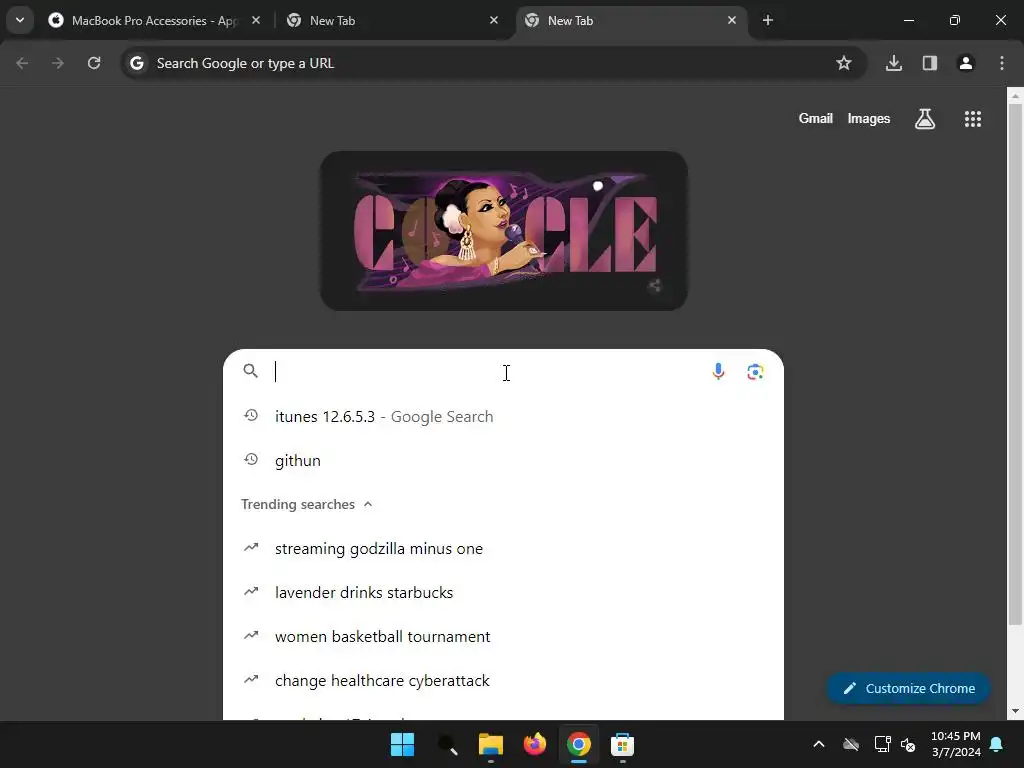This screenshot has width=1024, height=768.
Task: Select the active rightmost New Tab
Action: [x=632, y=20]
